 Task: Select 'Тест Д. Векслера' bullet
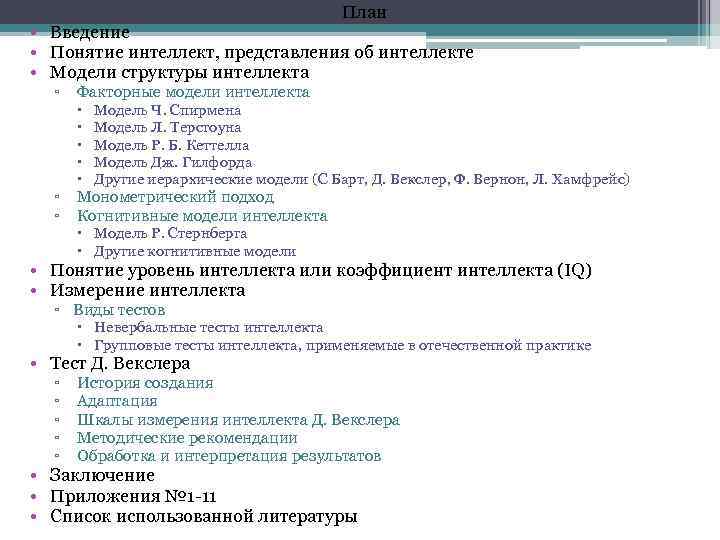(x=120, y=363)
